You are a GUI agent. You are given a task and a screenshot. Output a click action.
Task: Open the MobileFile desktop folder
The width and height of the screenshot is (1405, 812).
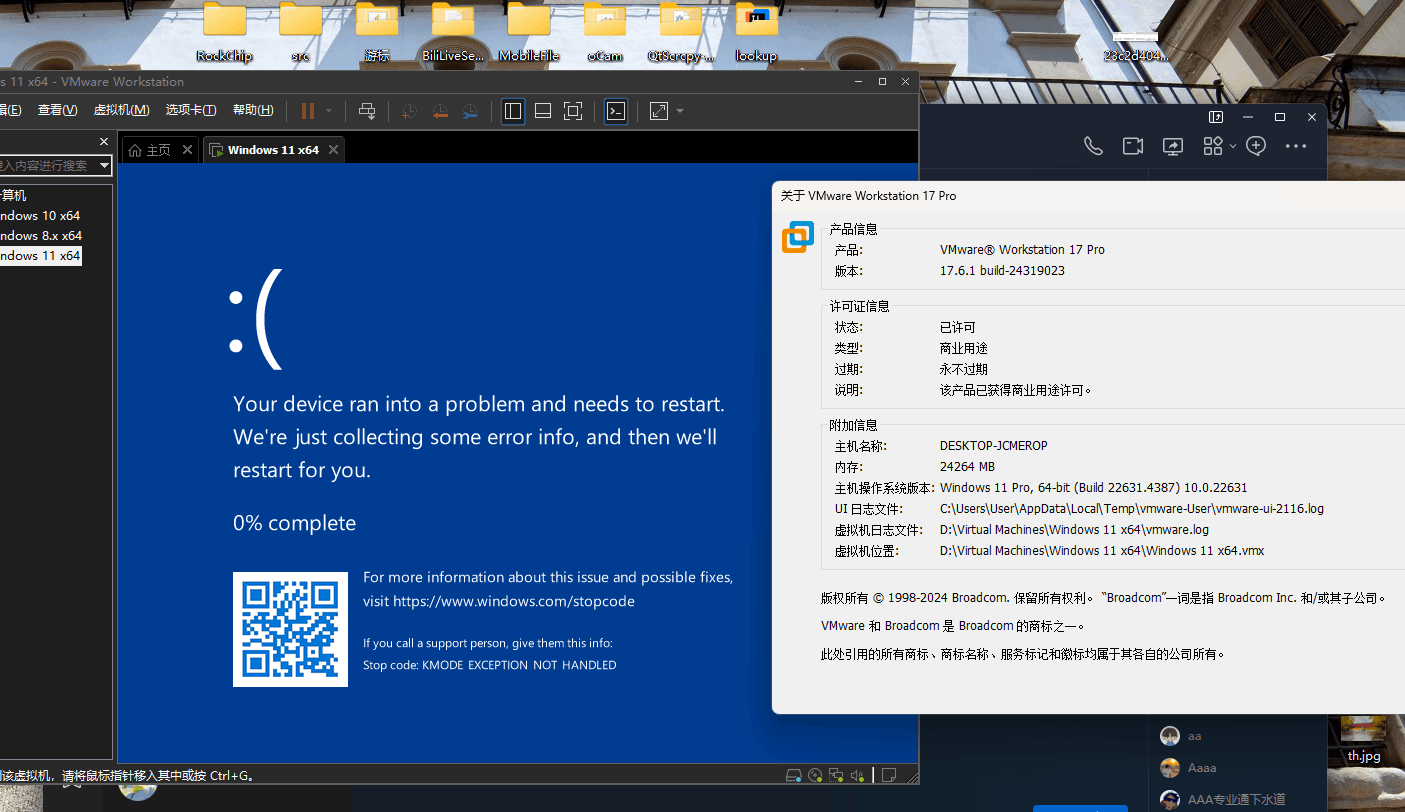pyautogui.click(x=529, y=32)
